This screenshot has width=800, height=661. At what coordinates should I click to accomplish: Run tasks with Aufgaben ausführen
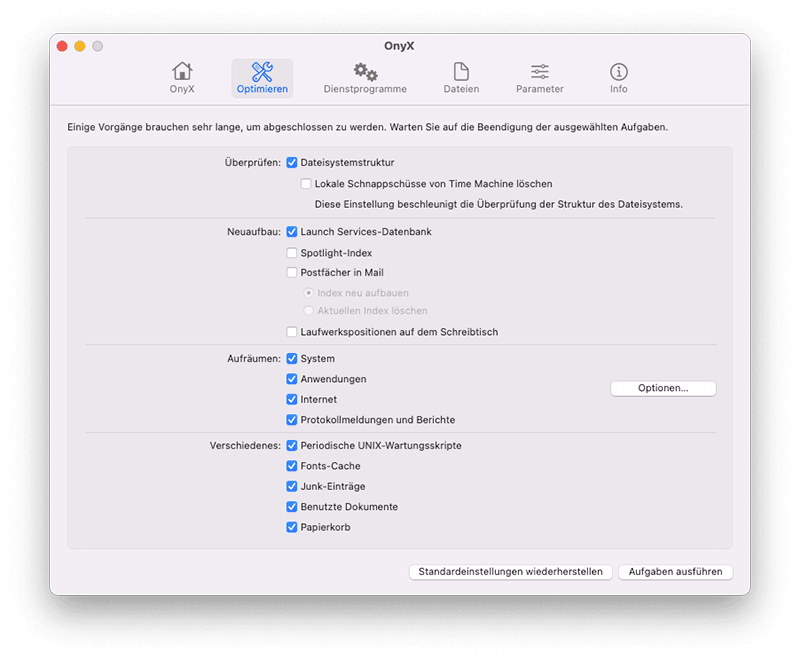tap(676, 572)
